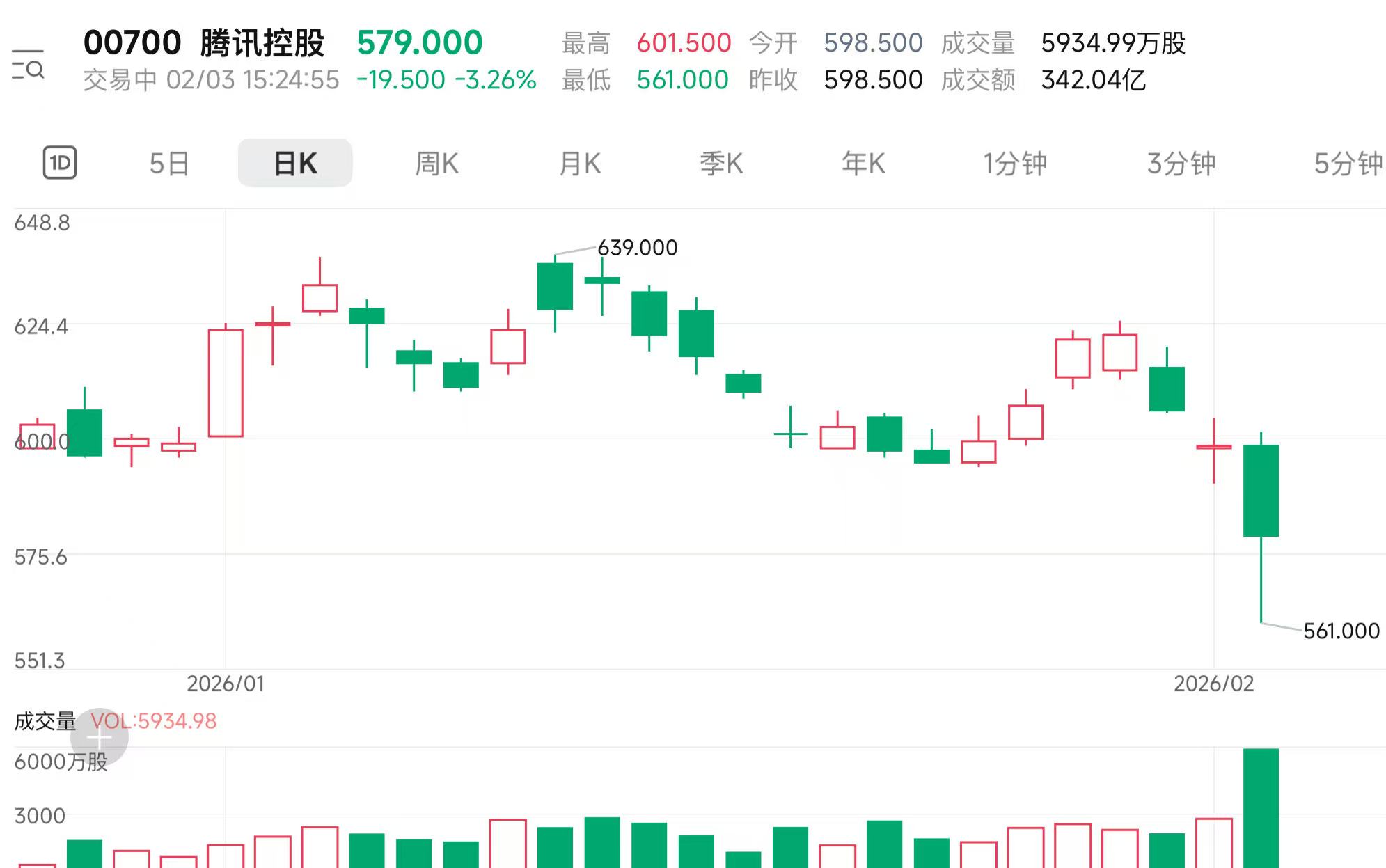Select the latest large green candlestick
This screenshot has height=868, width=1386.
point(1261,491)
